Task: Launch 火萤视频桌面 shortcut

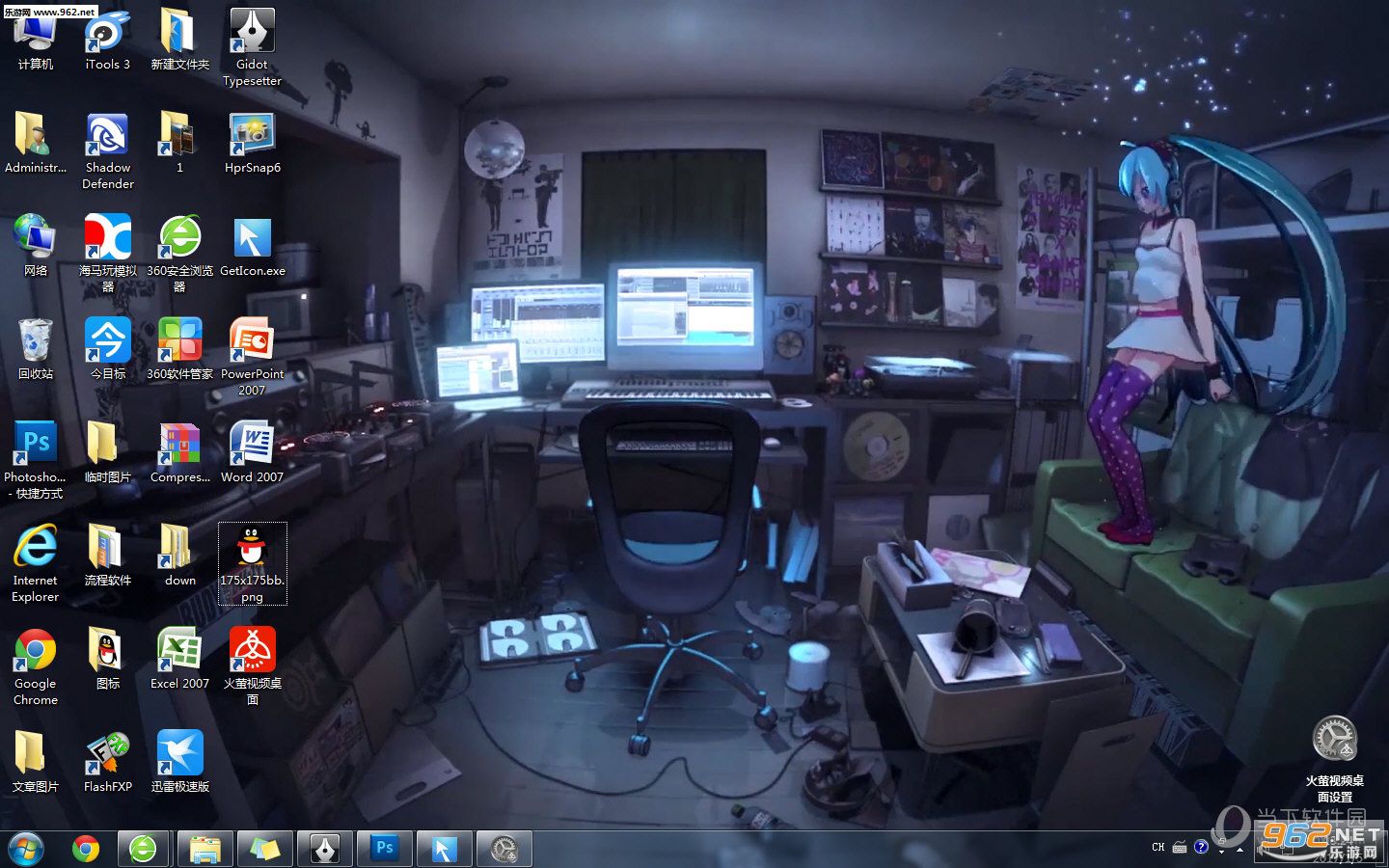Action: 252,666
